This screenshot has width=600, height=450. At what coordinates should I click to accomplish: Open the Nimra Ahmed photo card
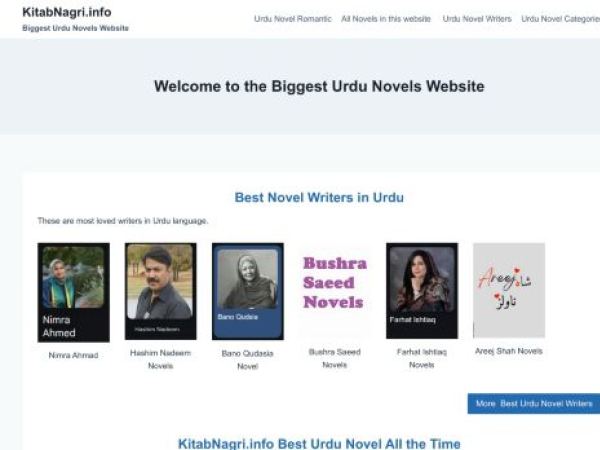[73, 292]
